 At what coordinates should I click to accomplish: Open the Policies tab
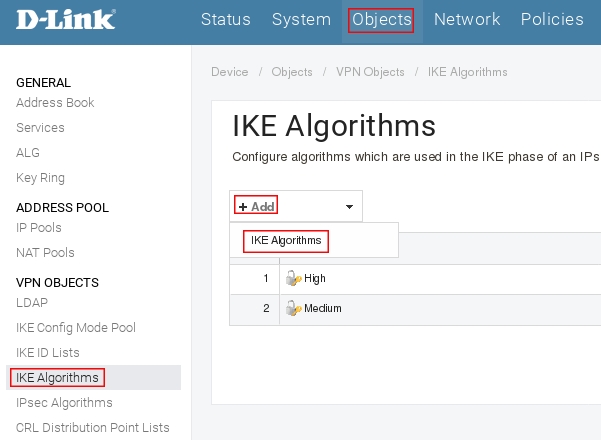tap(552, 20)
